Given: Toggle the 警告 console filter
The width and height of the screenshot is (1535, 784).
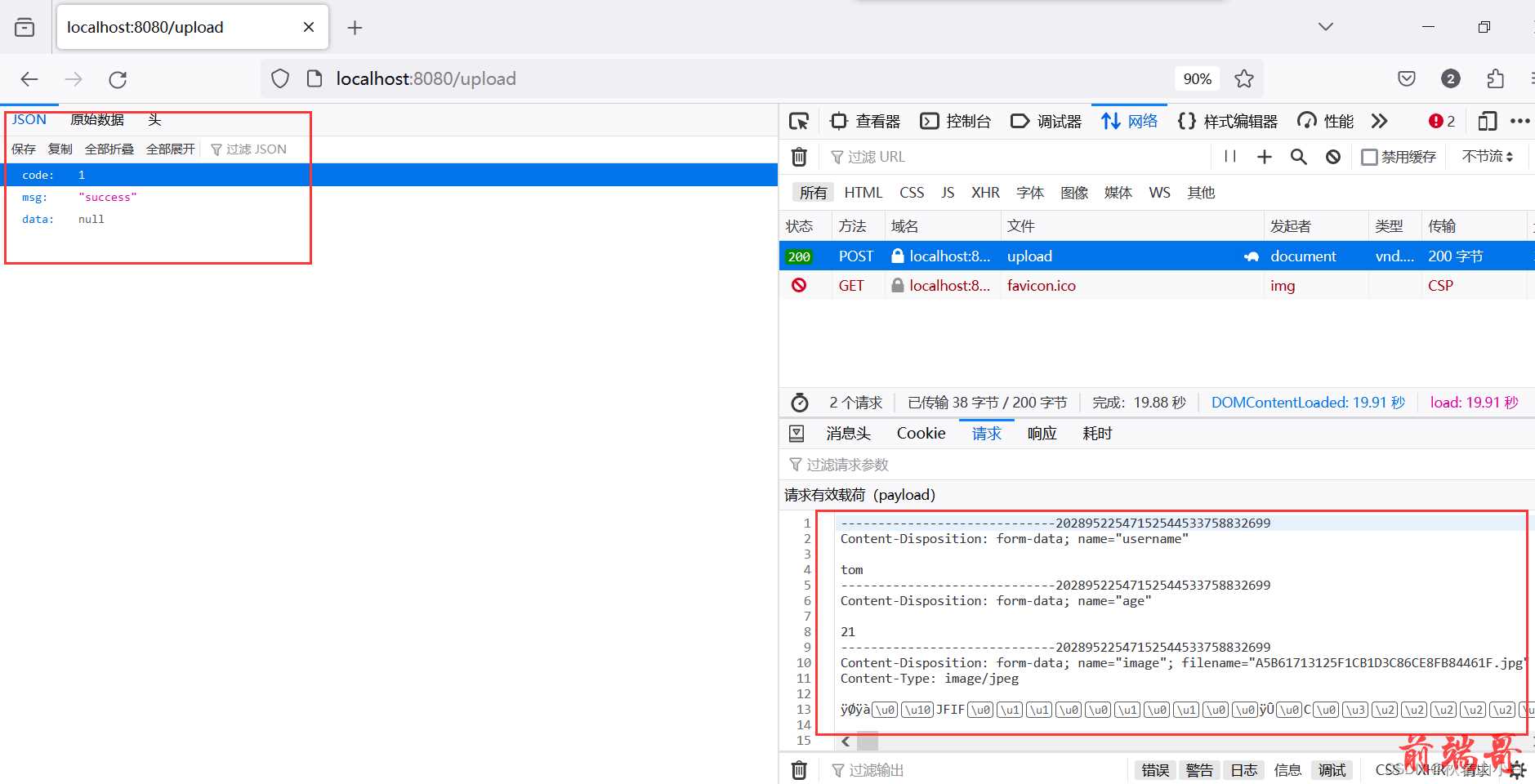Looking at the screenshot, I should (1199, 770).
